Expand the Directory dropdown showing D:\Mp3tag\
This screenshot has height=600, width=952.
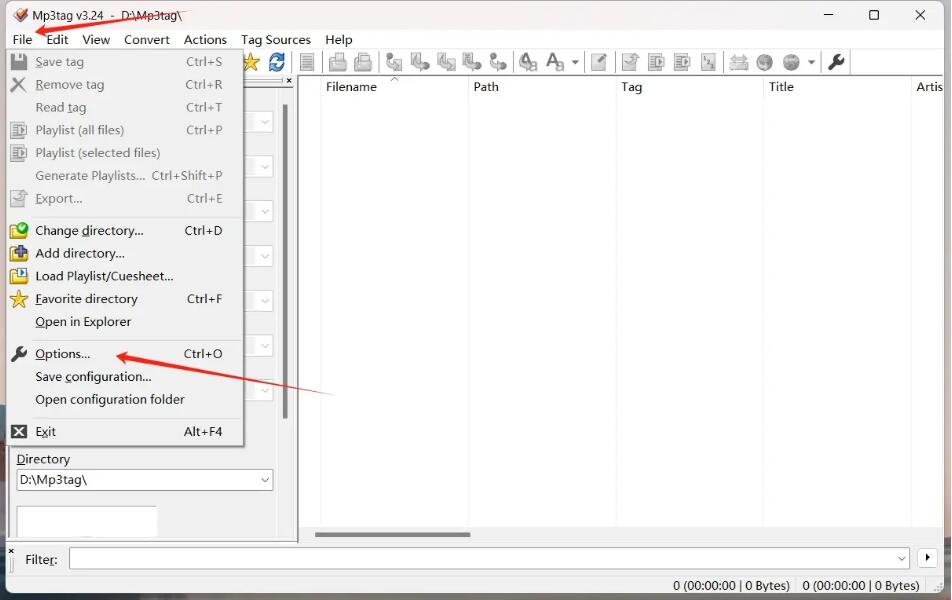[265, 480]
